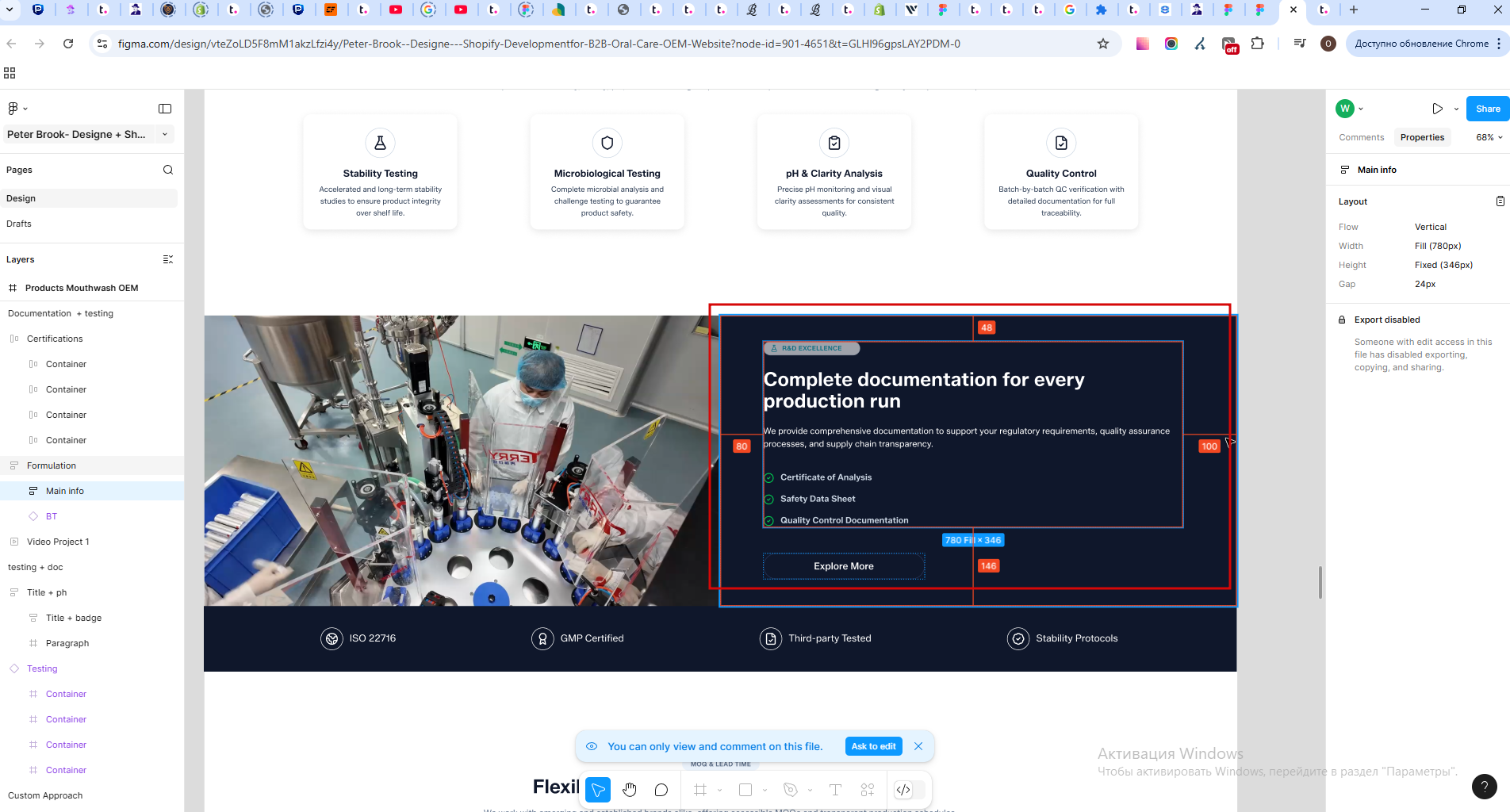Open Chrome extensions puzzle icon
The height and width of the screenshot is (812, 1510).
click(x=1257, y=44)
